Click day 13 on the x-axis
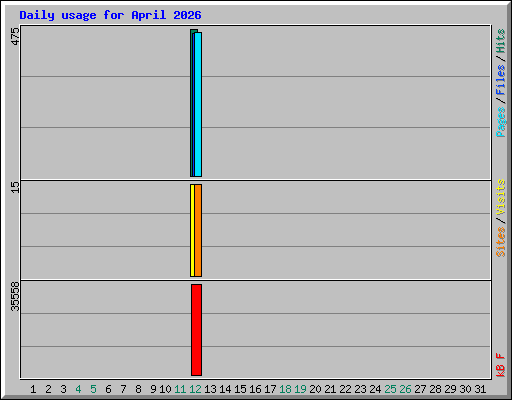The height and width of the screenshot is (400, 512). [x=210, y=389]
